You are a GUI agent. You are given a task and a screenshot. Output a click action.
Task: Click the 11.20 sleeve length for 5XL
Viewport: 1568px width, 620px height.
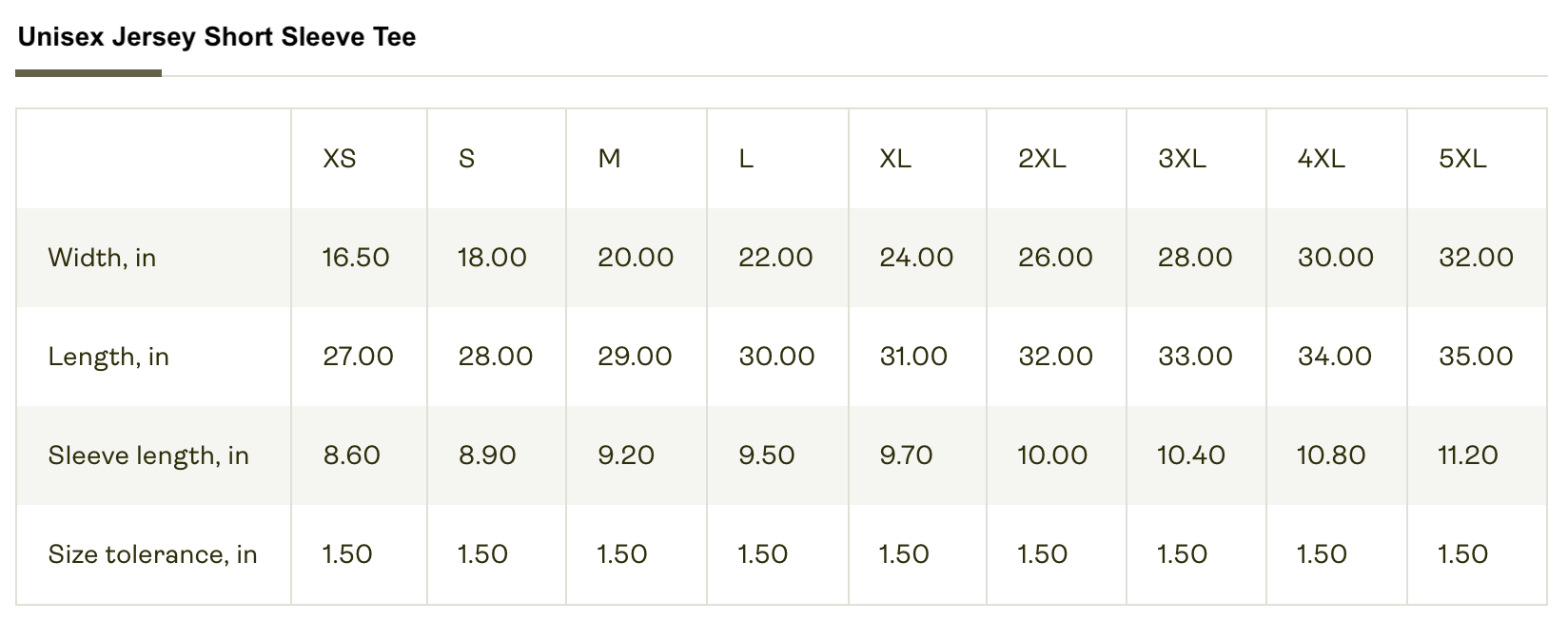pyautogui.click(x=1468, y=455)
